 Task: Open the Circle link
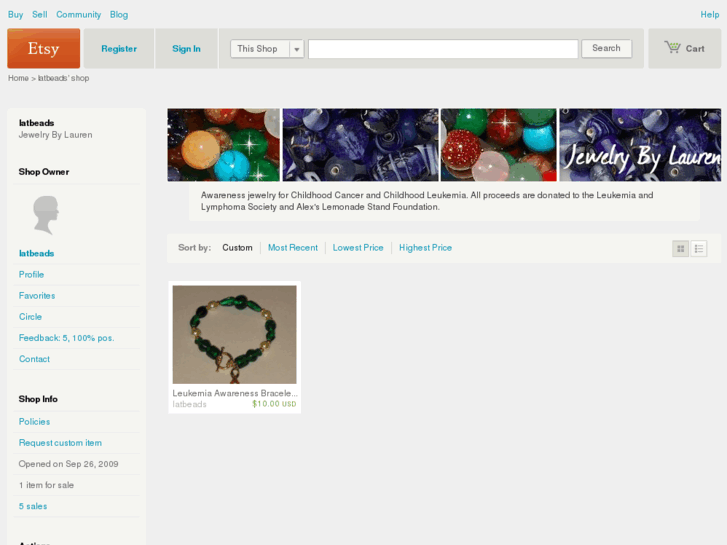[x=30, y=317]
